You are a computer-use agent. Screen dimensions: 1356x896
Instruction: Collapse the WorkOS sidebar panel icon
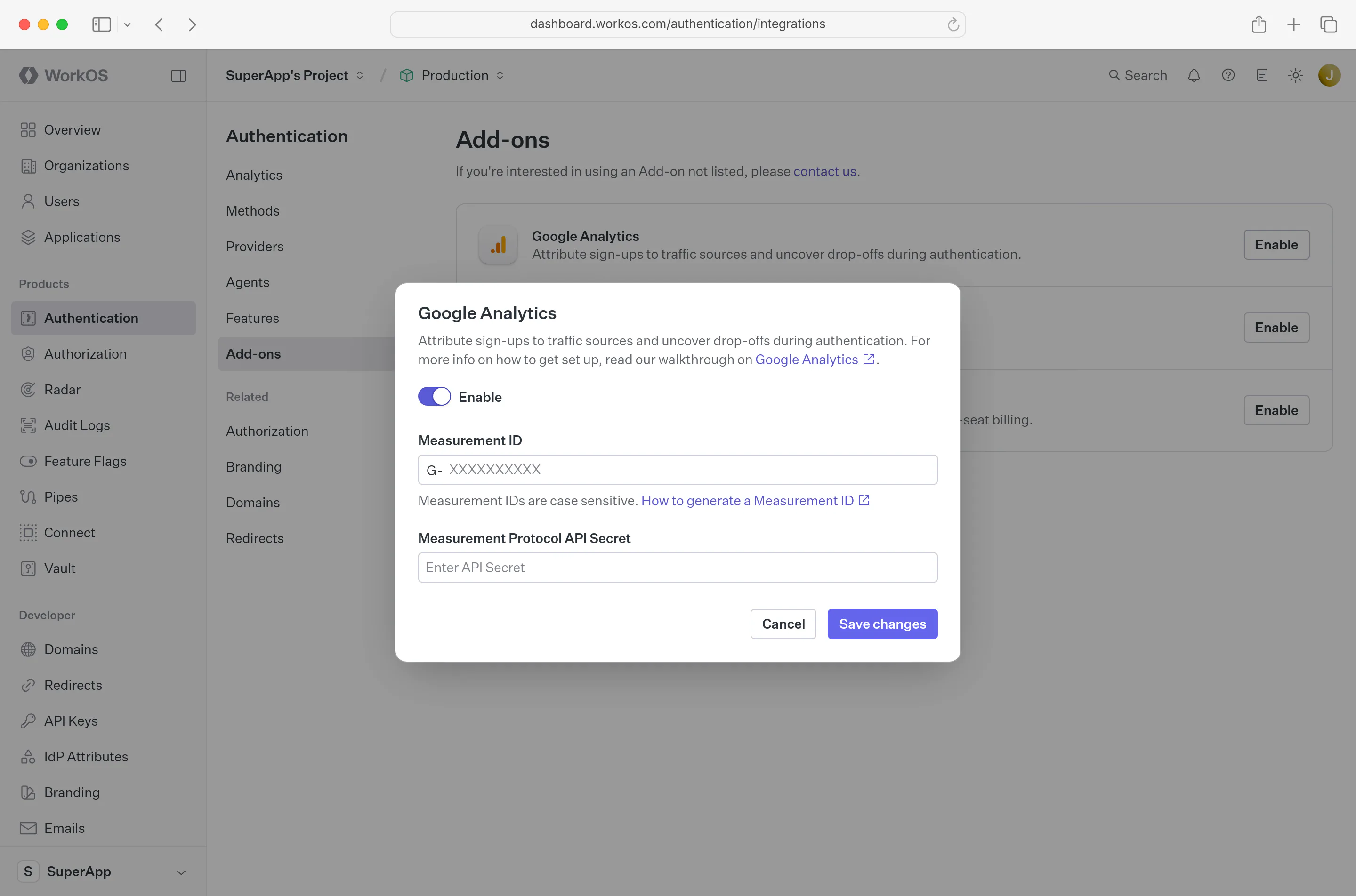pyautogui.click(x=178, y=75)
